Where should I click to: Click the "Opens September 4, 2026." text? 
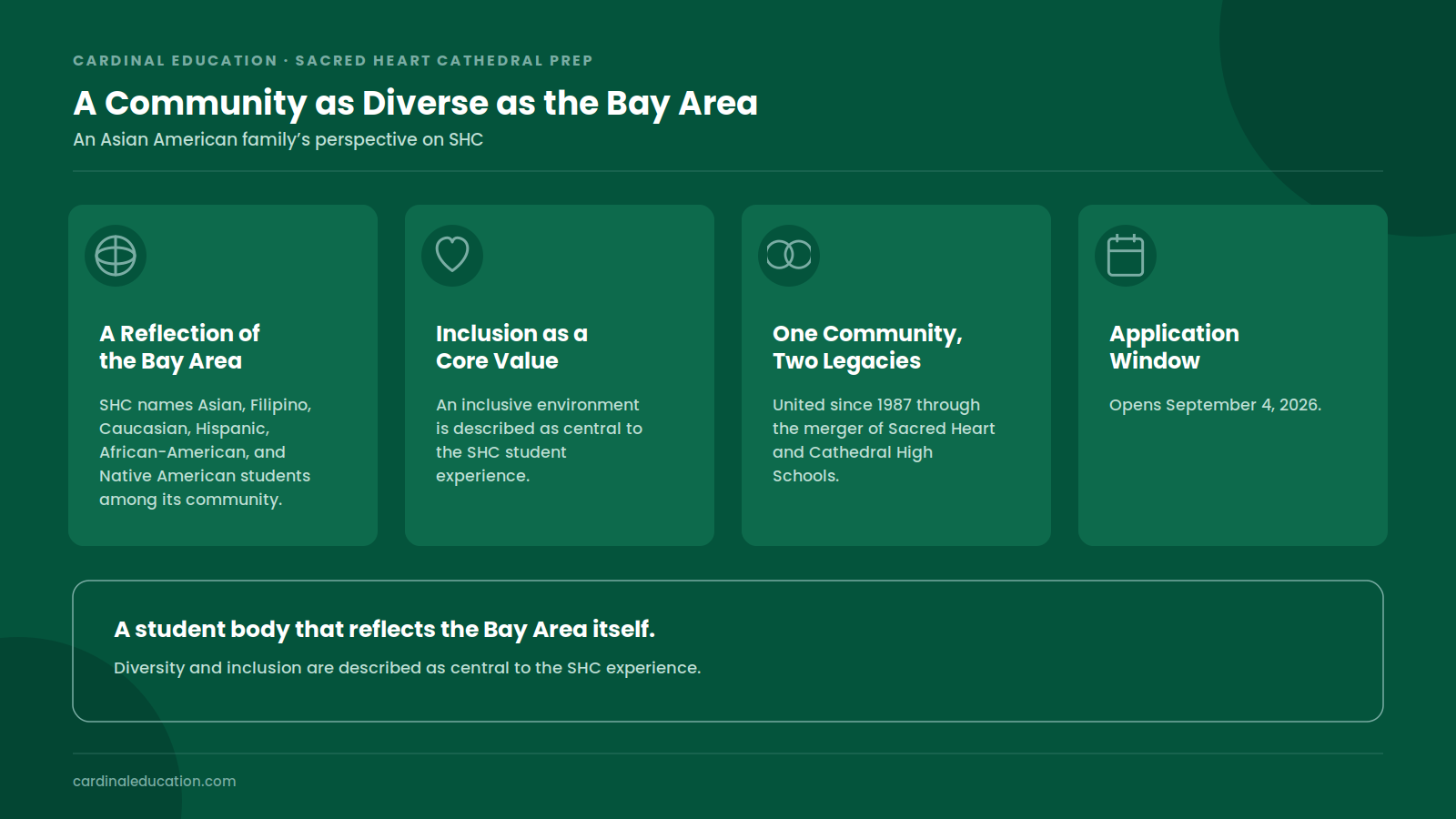point(1215,405)
